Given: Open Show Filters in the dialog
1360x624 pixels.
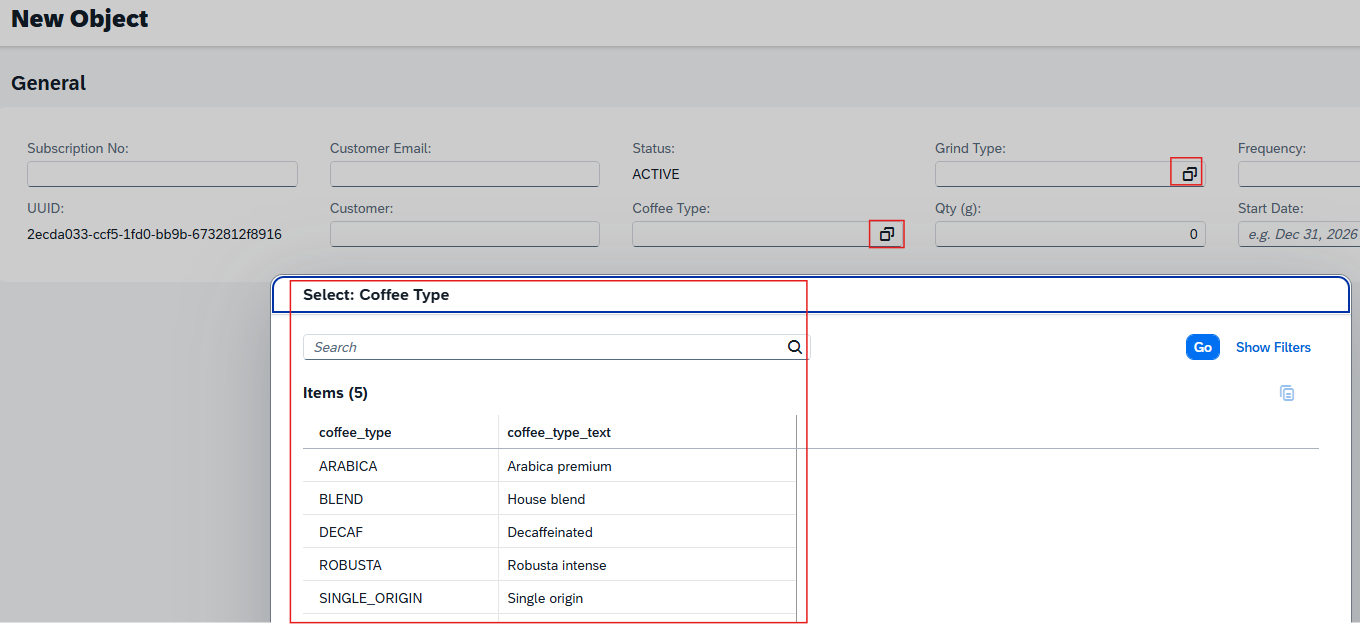Looking at the screenshot, I should click(x=1273, y=346).
